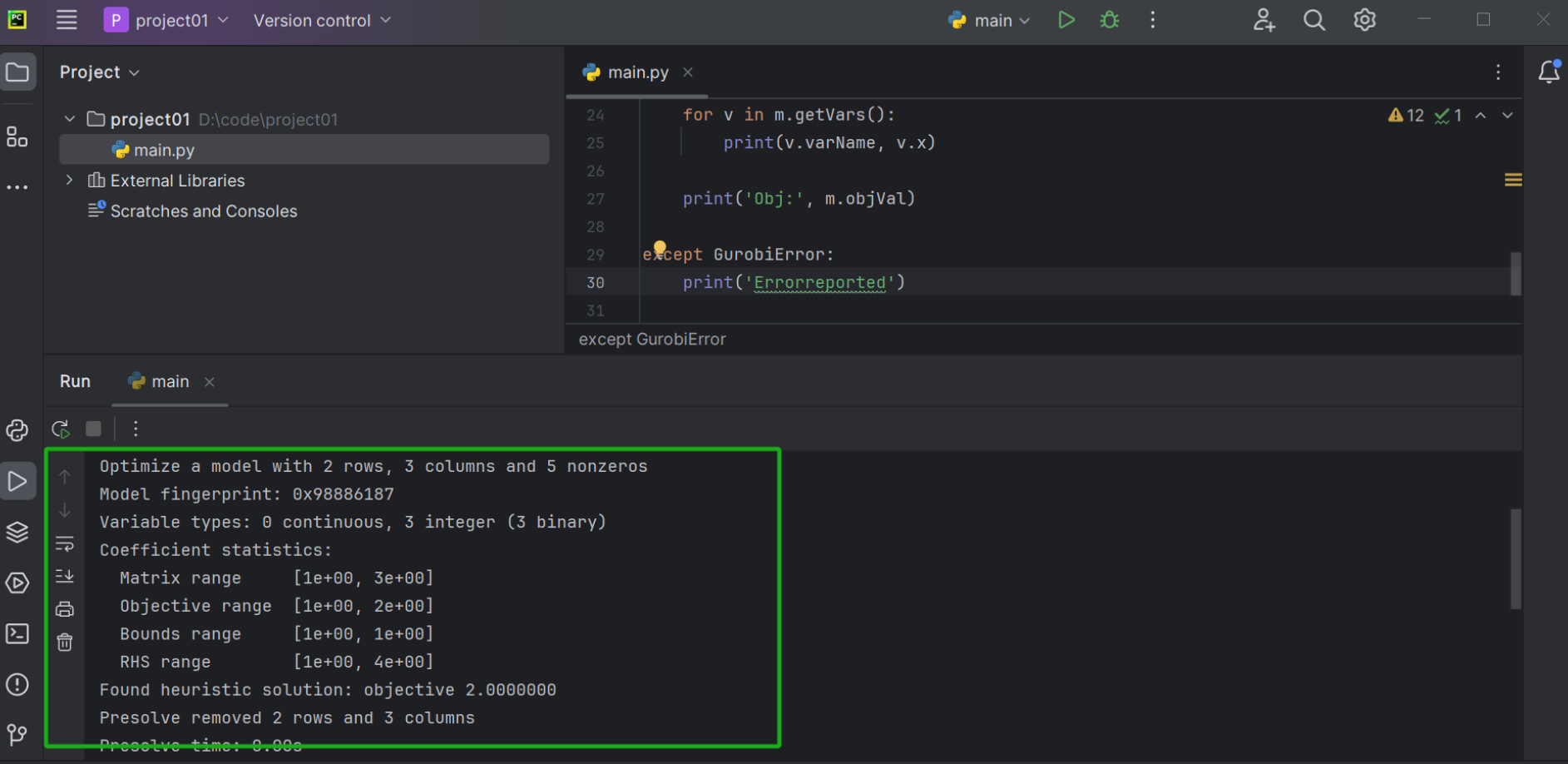1568x764 pixels.
Task: Open more run actions in title bar
Action: point(1153,20)
